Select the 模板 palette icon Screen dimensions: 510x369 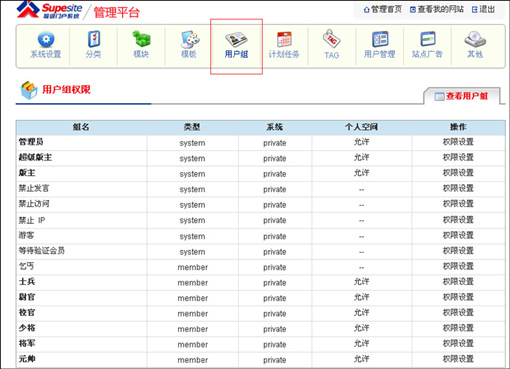tap(189, 39)
